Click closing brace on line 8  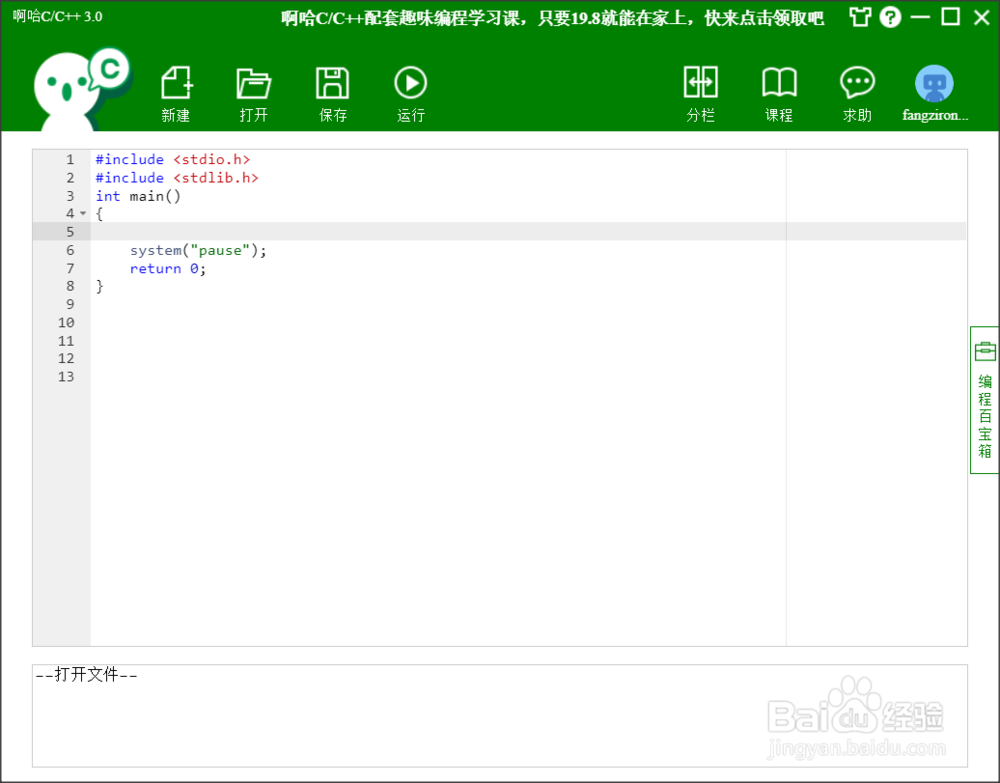coord(99,286)
